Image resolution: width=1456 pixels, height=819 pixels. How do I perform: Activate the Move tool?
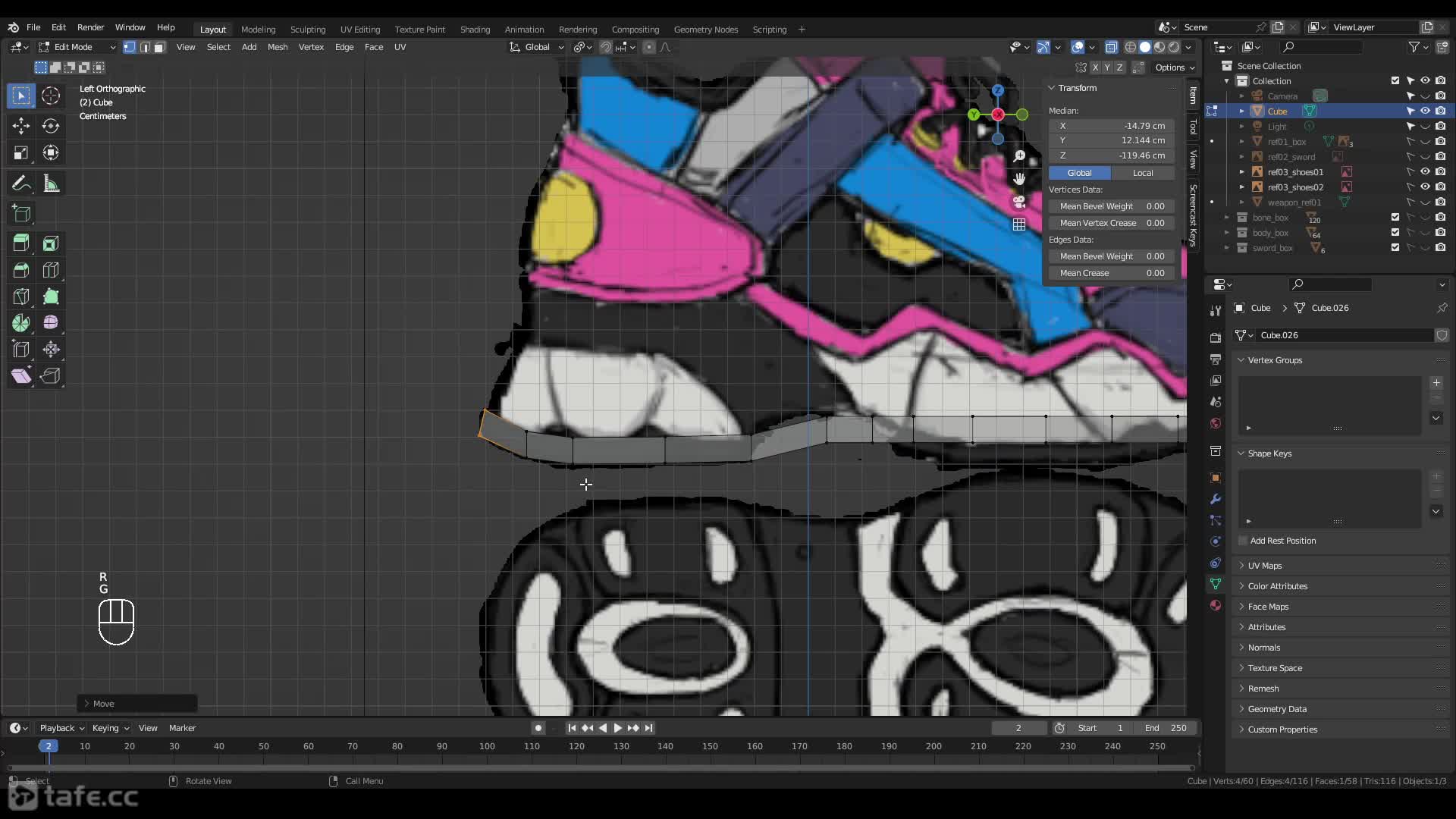21,126
